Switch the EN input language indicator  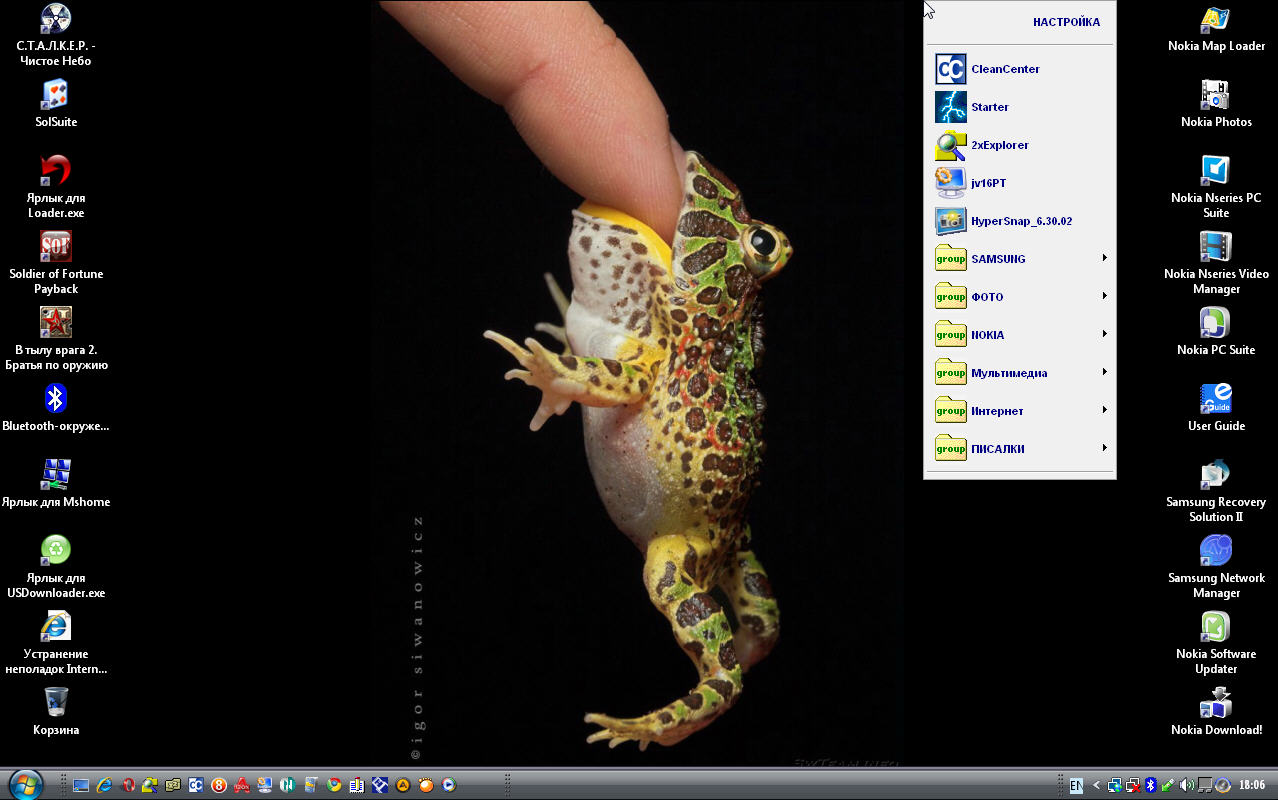point(1076,786)
